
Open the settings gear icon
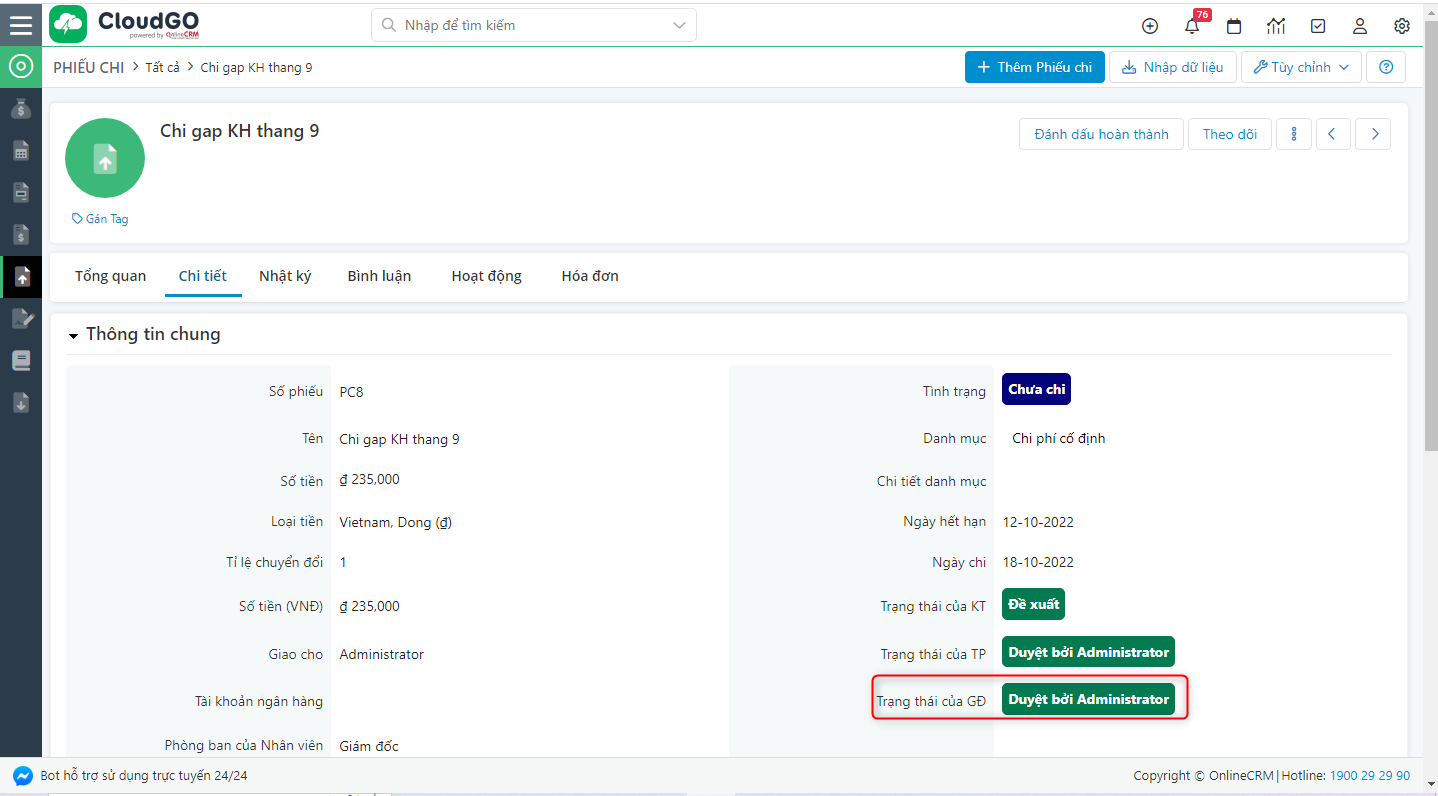pos(1401,26)
